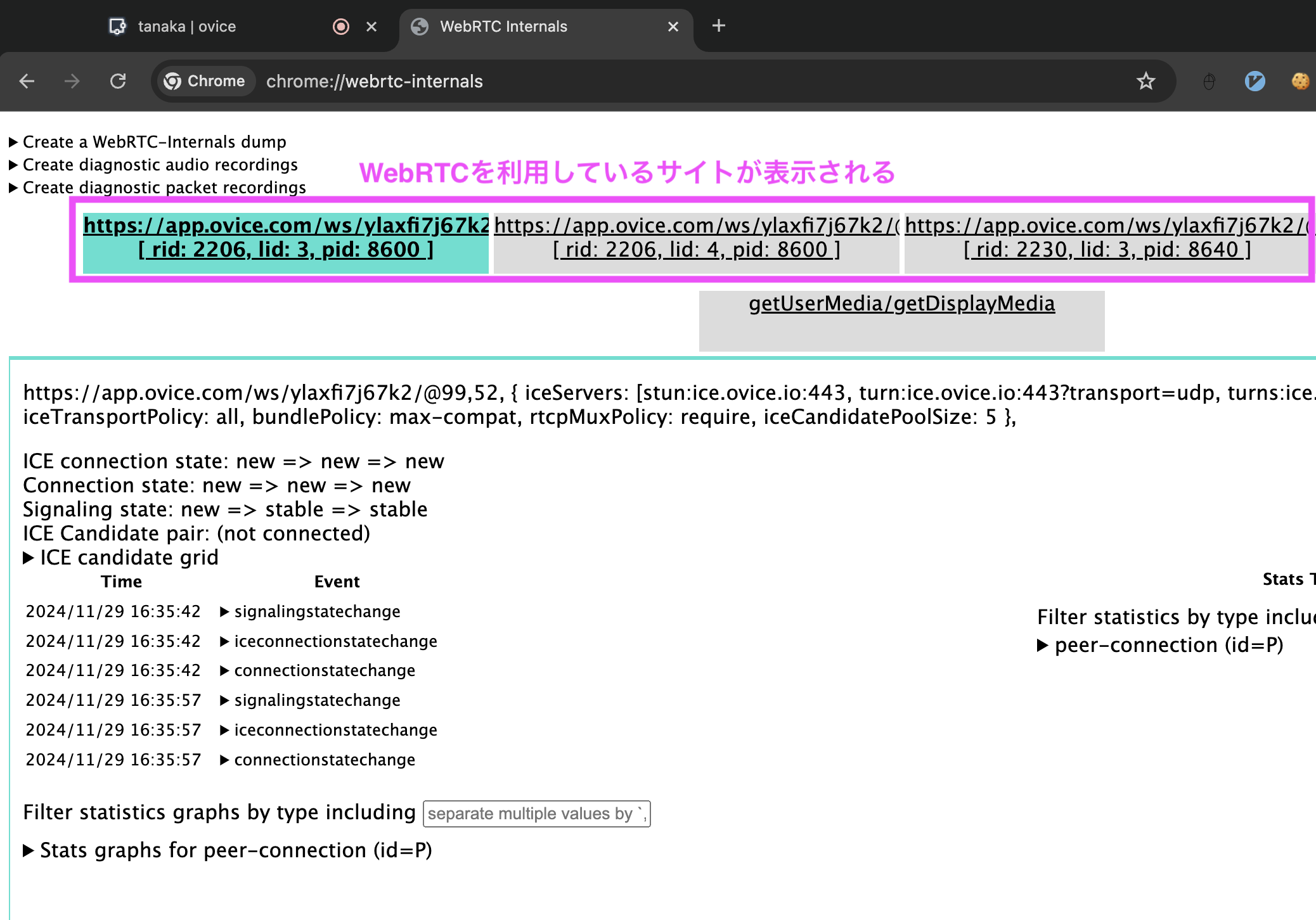Viewport: 1316px width, 920px height.
Task: Open the getUserMedia/getDisplayMedia tab
Action: pos(901,303)
